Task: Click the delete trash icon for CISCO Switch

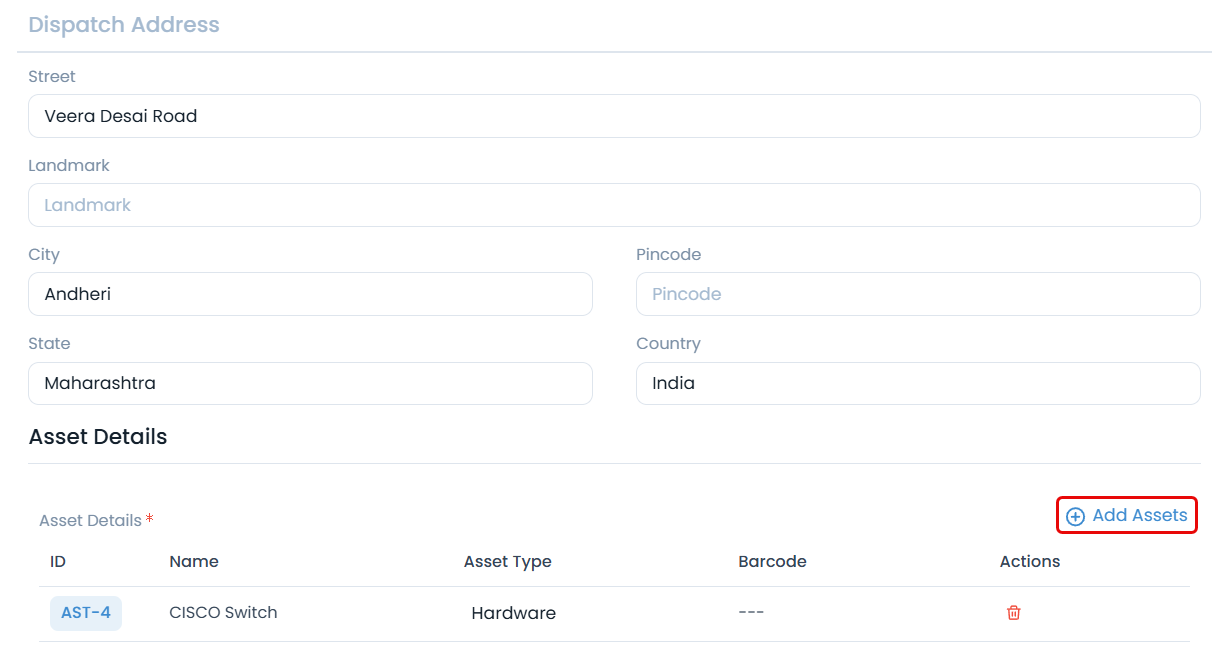Action: [1013, 612]
